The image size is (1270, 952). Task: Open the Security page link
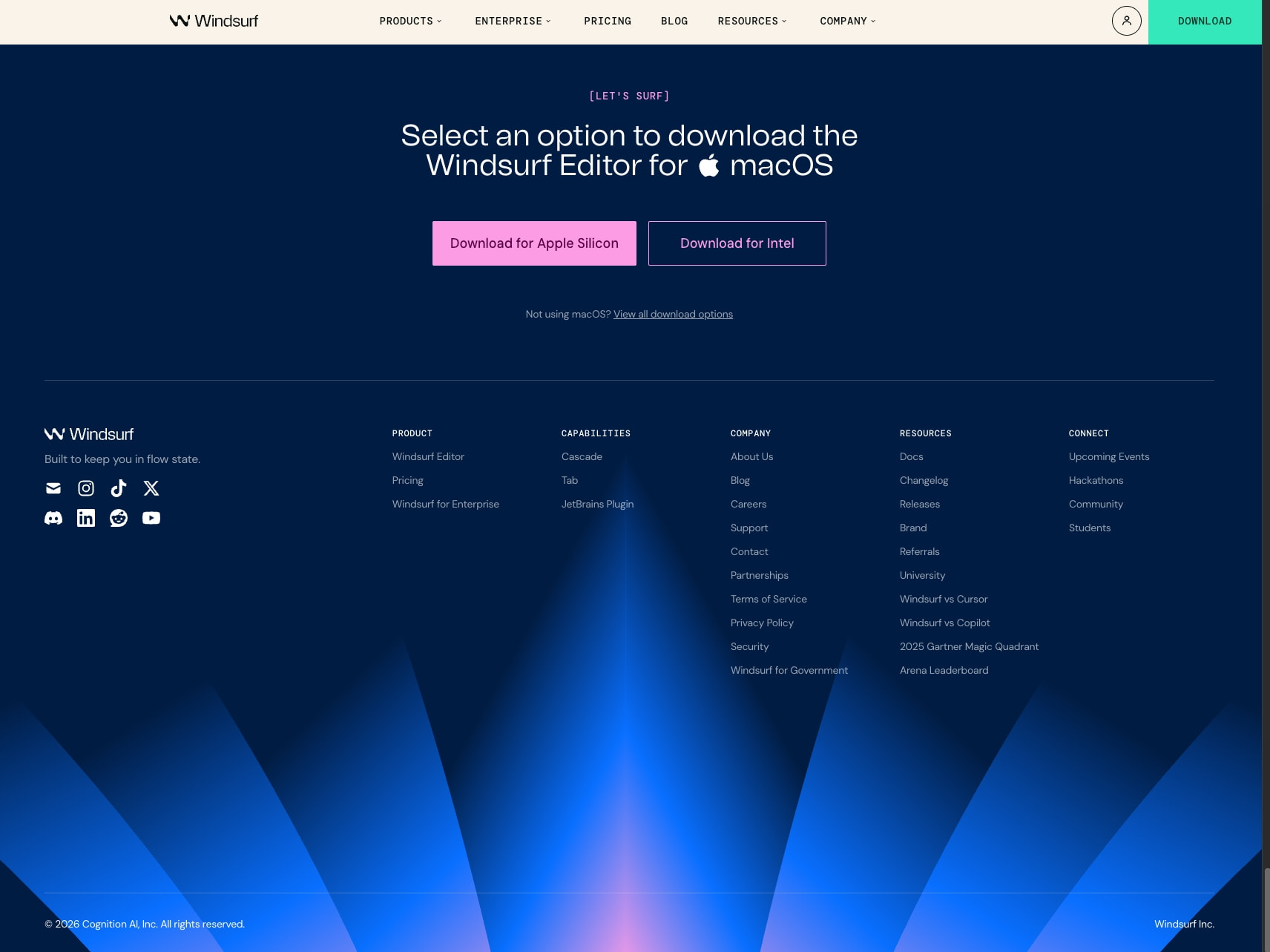point(749,646)
